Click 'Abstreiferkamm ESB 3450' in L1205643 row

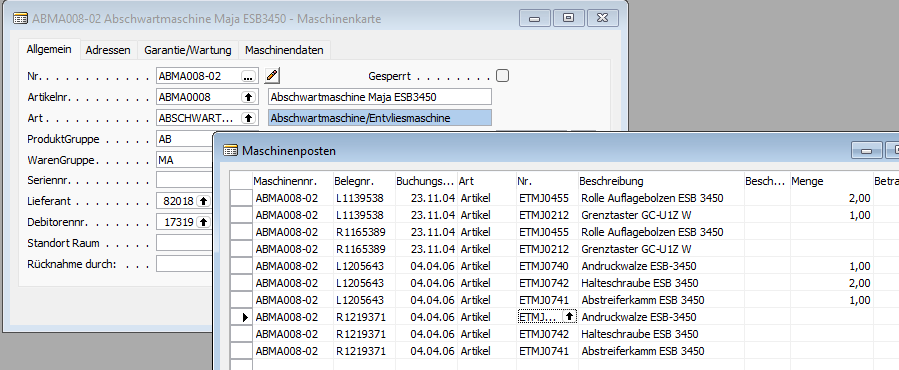click(643, 300)
